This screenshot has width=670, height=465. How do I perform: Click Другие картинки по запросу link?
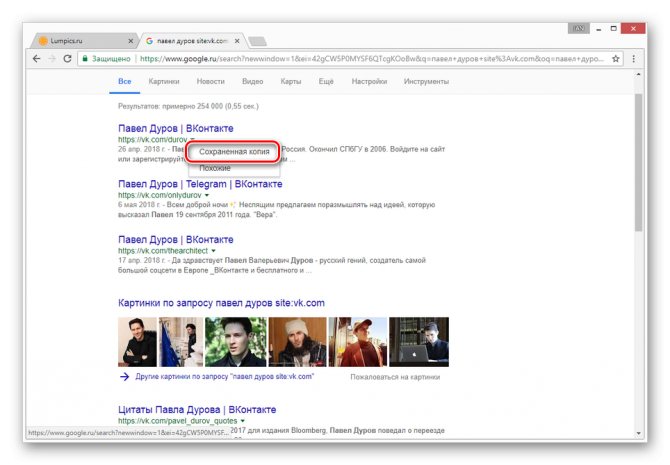(x=225, y=377)
